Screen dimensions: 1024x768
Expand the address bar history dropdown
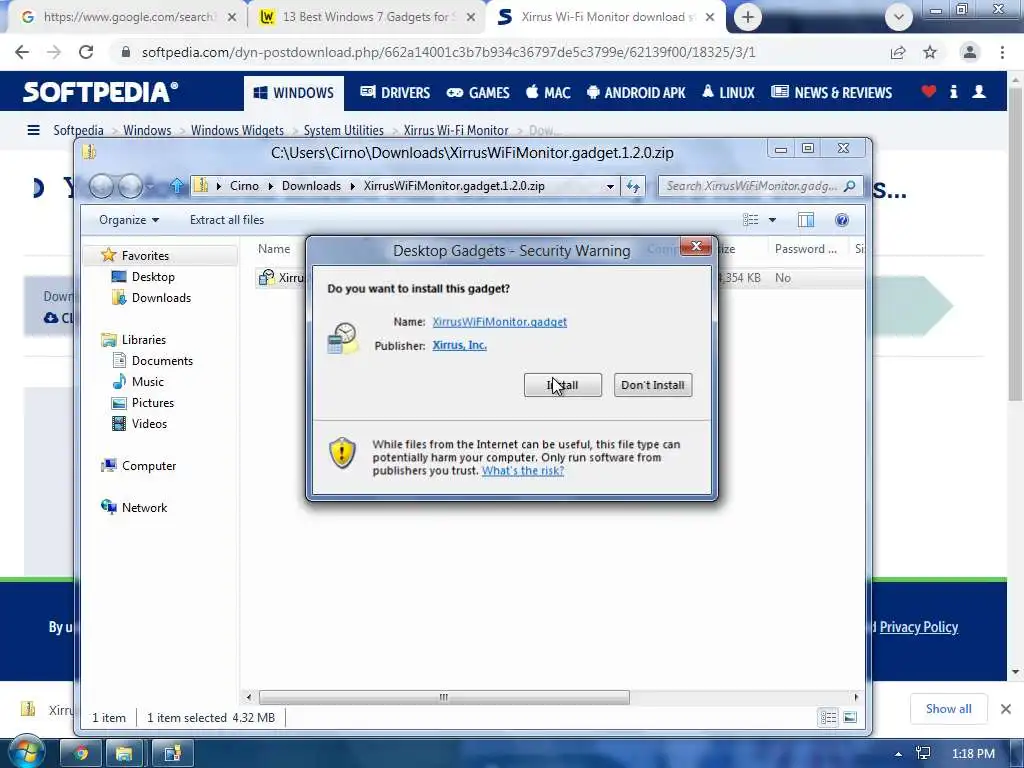610,186
